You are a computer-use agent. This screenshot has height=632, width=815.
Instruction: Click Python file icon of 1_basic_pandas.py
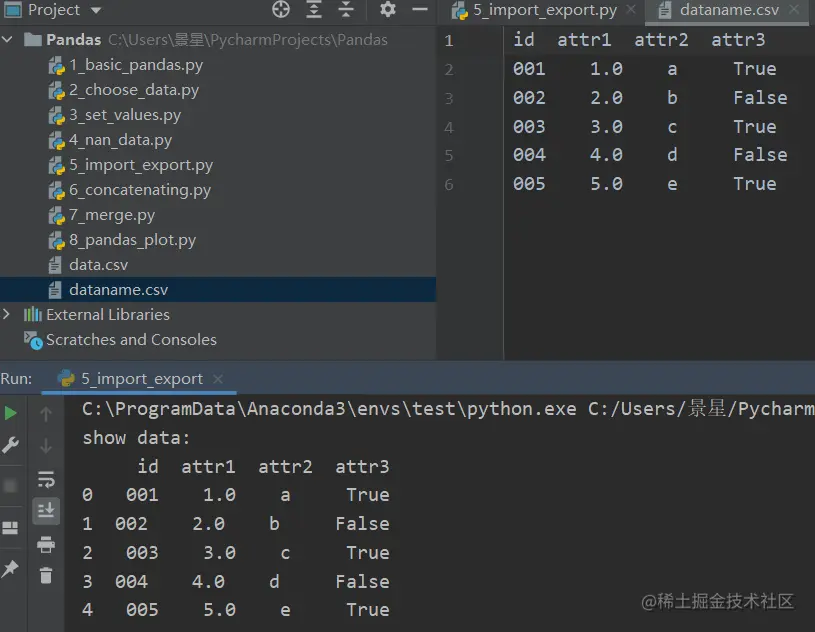[x=56, y=65]
